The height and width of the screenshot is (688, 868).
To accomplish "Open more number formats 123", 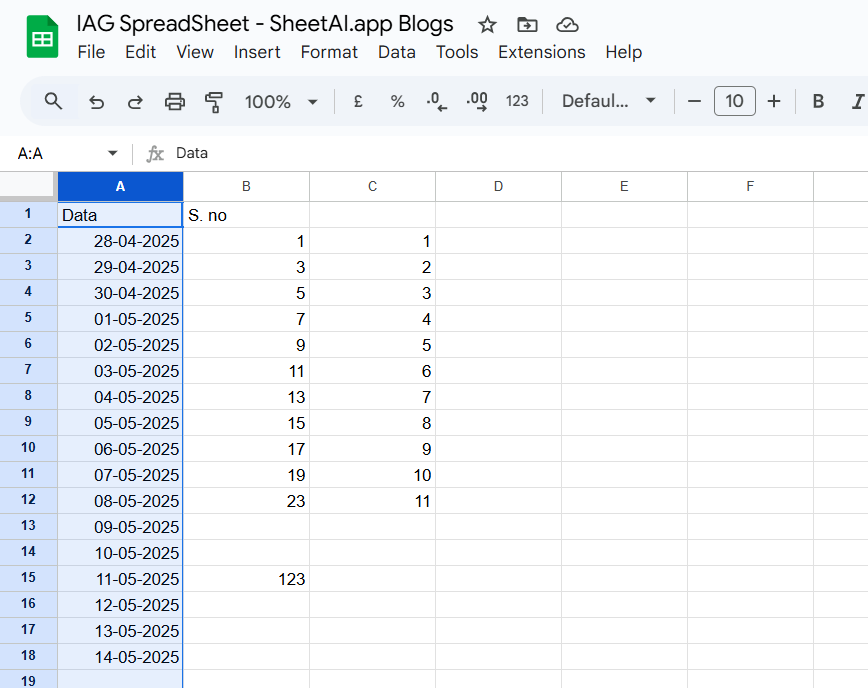I will tap(517, 101).
